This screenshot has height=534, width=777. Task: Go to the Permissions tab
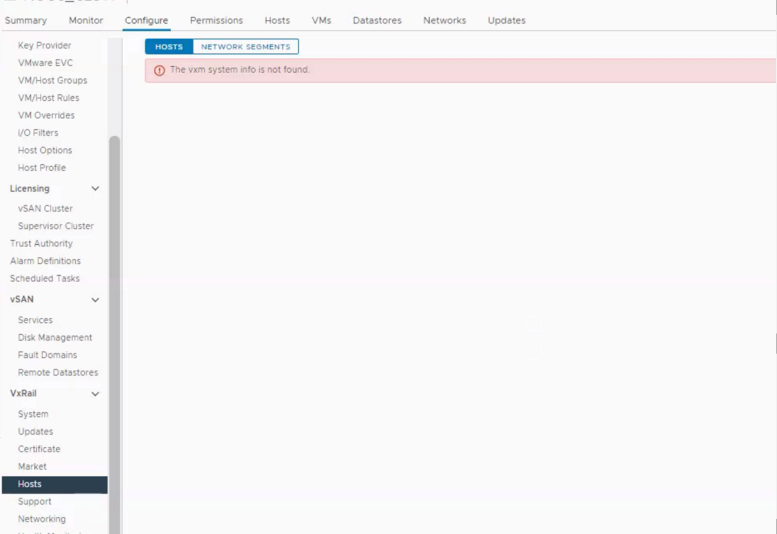point(217,20)
